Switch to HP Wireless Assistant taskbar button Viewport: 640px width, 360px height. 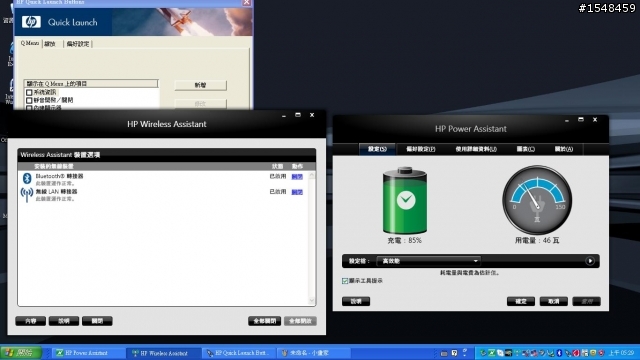coord(163,353)
